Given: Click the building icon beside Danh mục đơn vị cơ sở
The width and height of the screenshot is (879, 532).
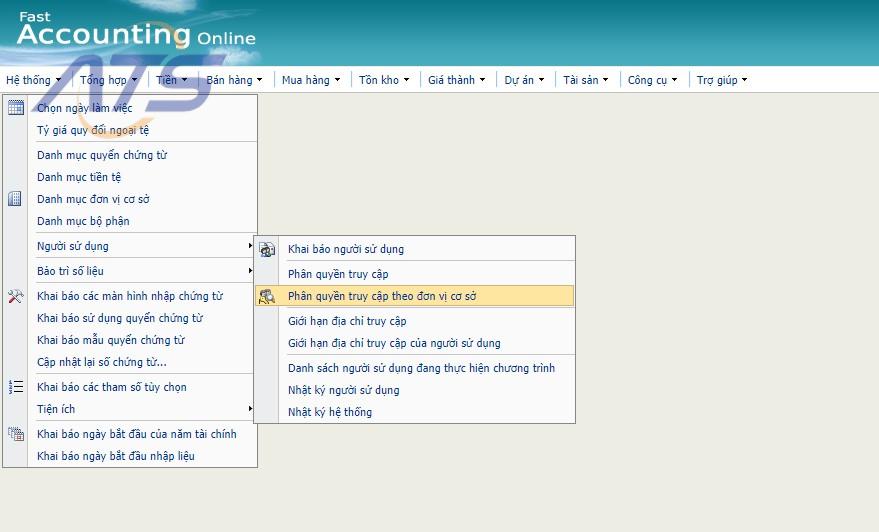Looking at the screenshot, I should (15, 199).
